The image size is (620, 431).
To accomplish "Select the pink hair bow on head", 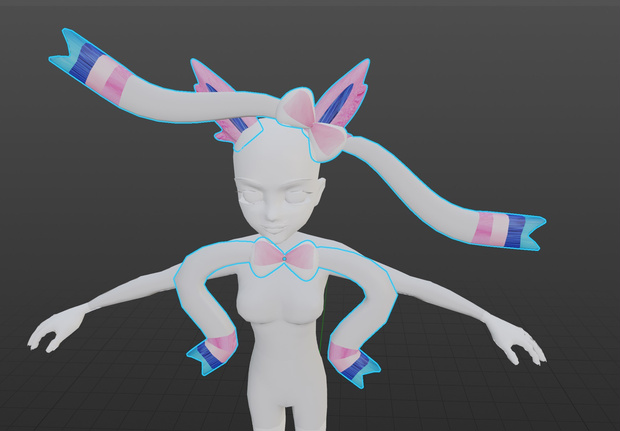I will point(312,123).
